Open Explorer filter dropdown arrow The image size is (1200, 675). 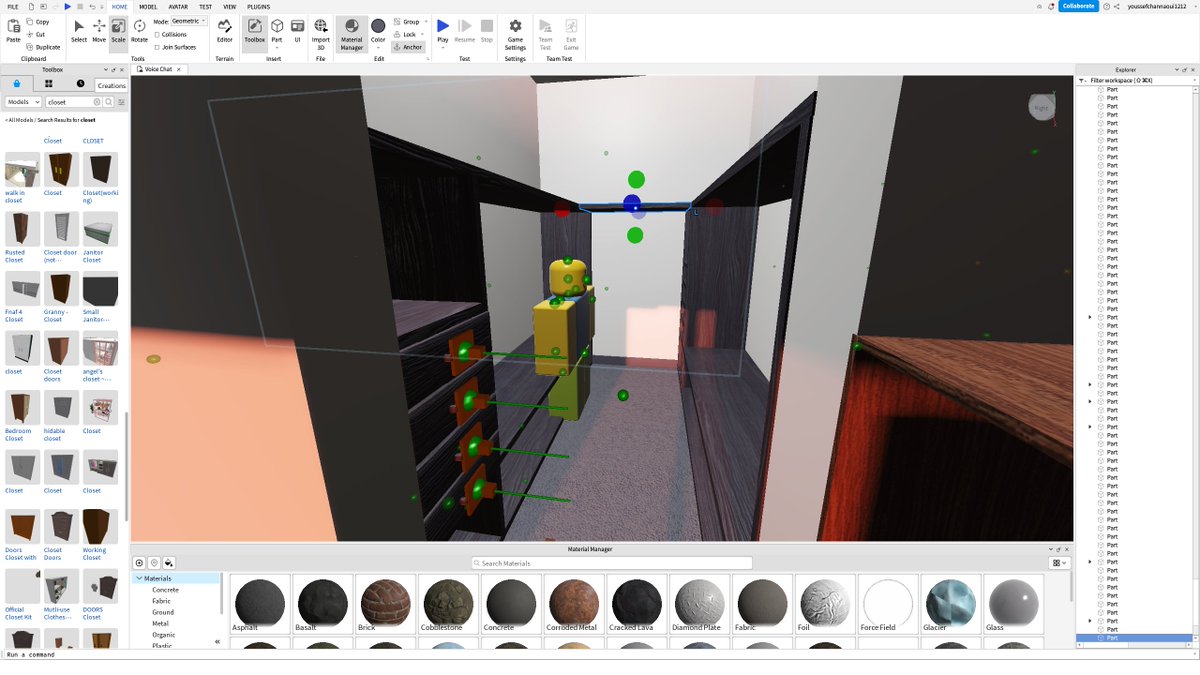point(1082,80)
